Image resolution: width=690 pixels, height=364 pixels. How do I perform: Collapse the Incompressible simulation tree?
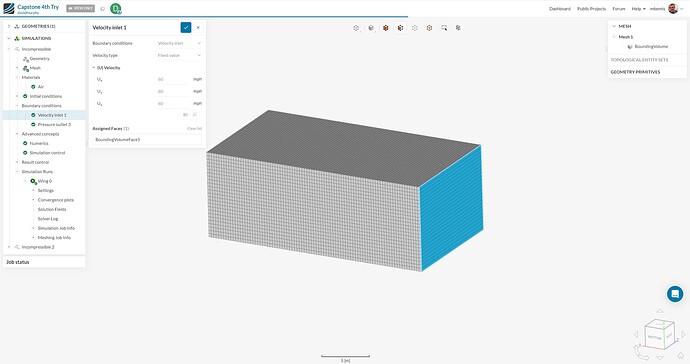9,49
